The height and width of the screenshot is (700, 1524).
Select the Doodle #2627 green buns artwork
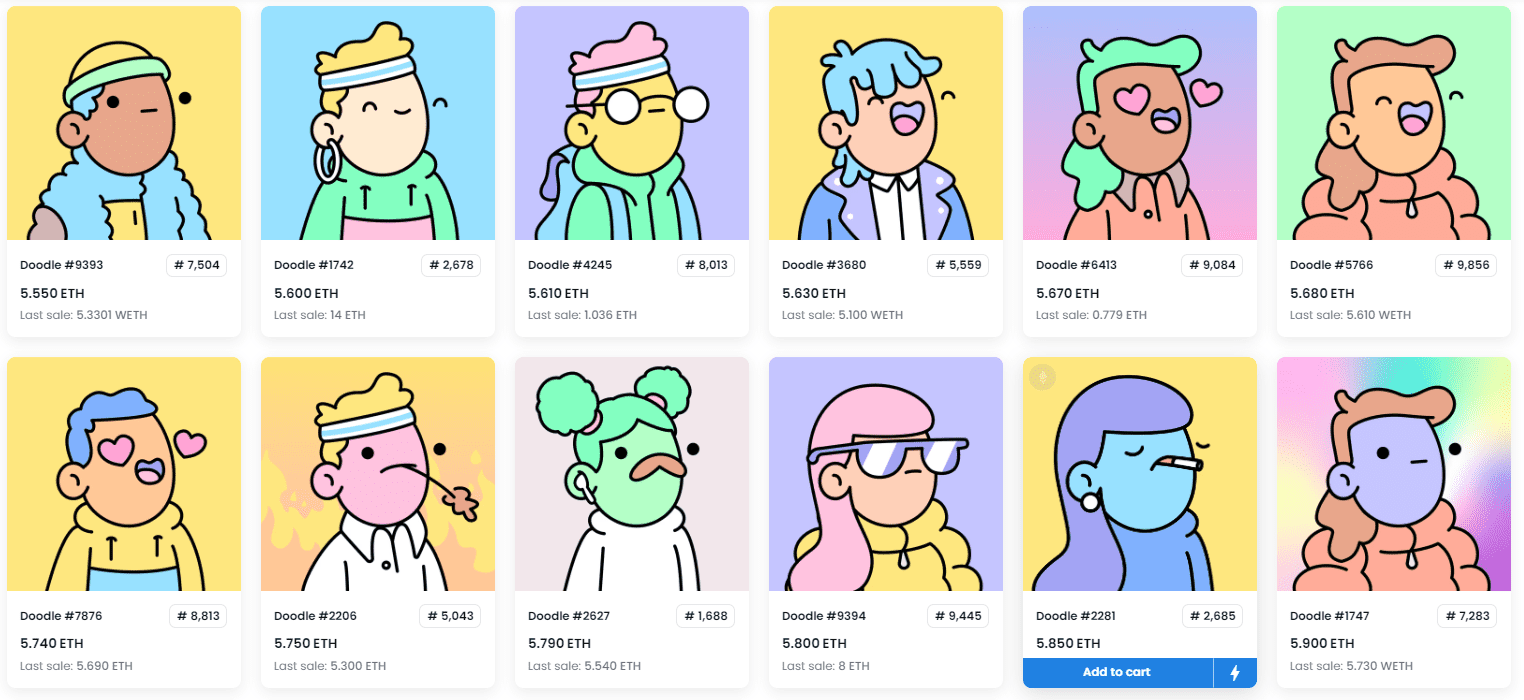click(x=632, y=474)
